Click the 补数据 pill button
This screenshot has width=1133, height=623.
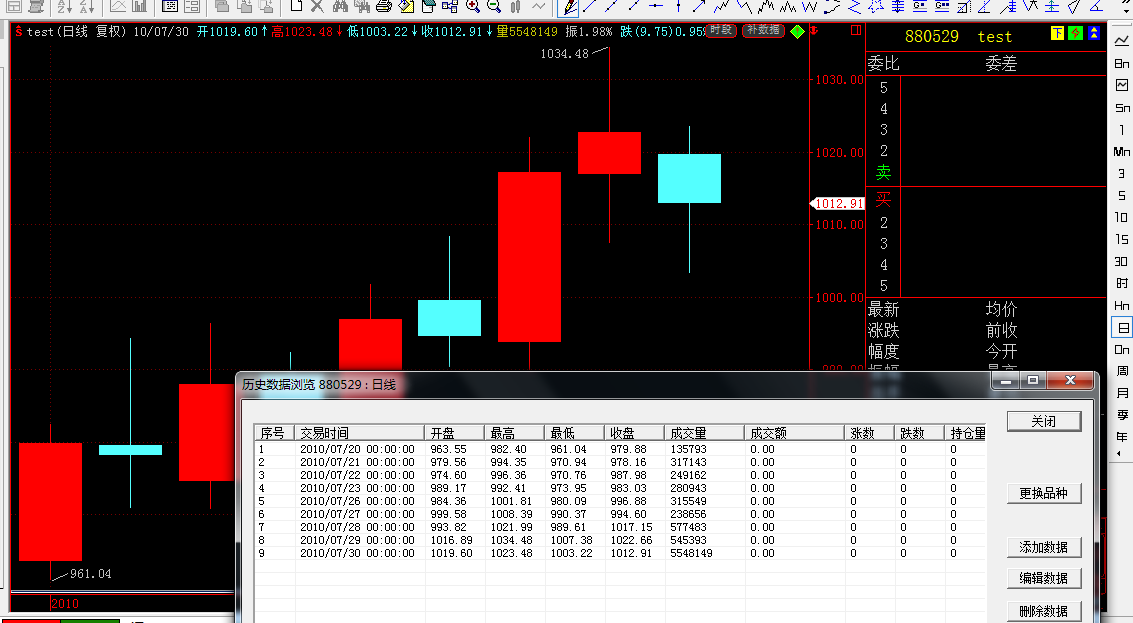click(763, 30)
